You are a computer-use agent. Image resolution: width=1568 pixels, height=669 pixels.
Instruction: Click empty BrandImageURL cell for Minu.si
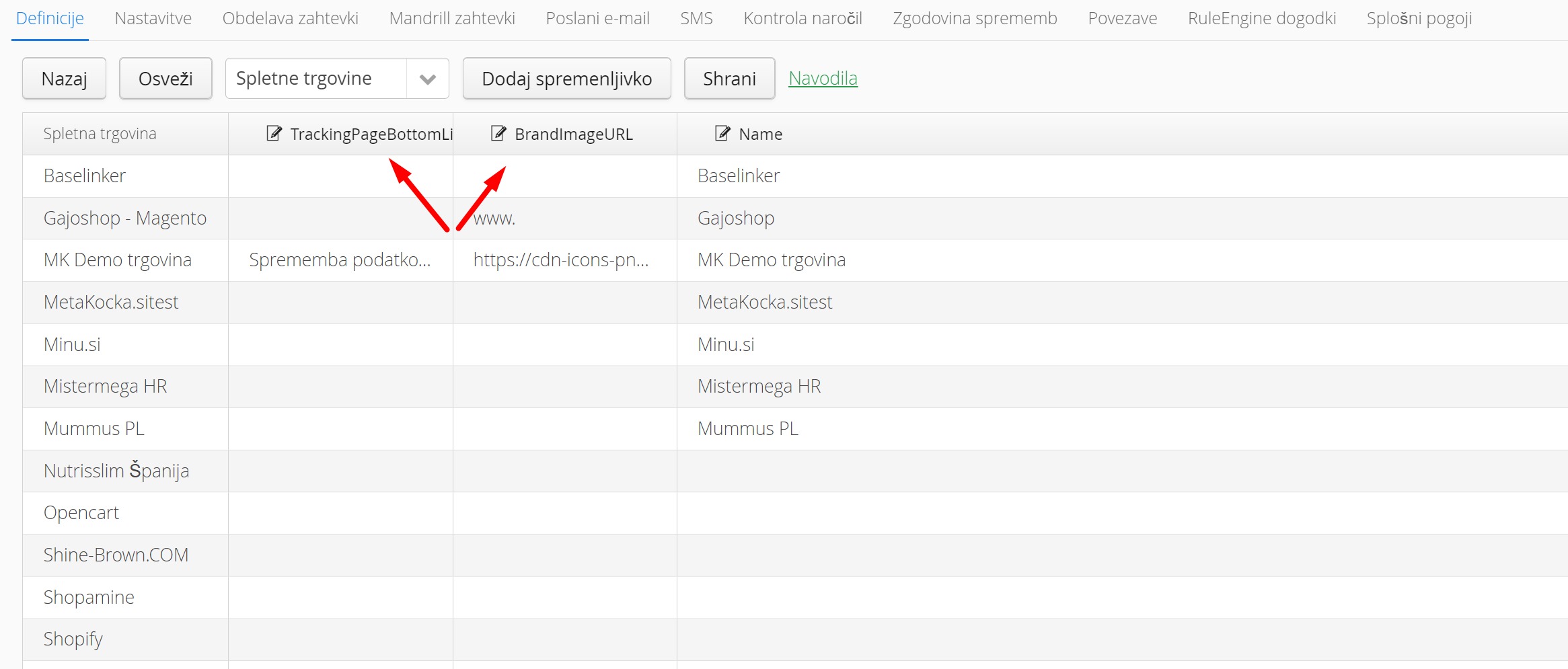[564, 345]
